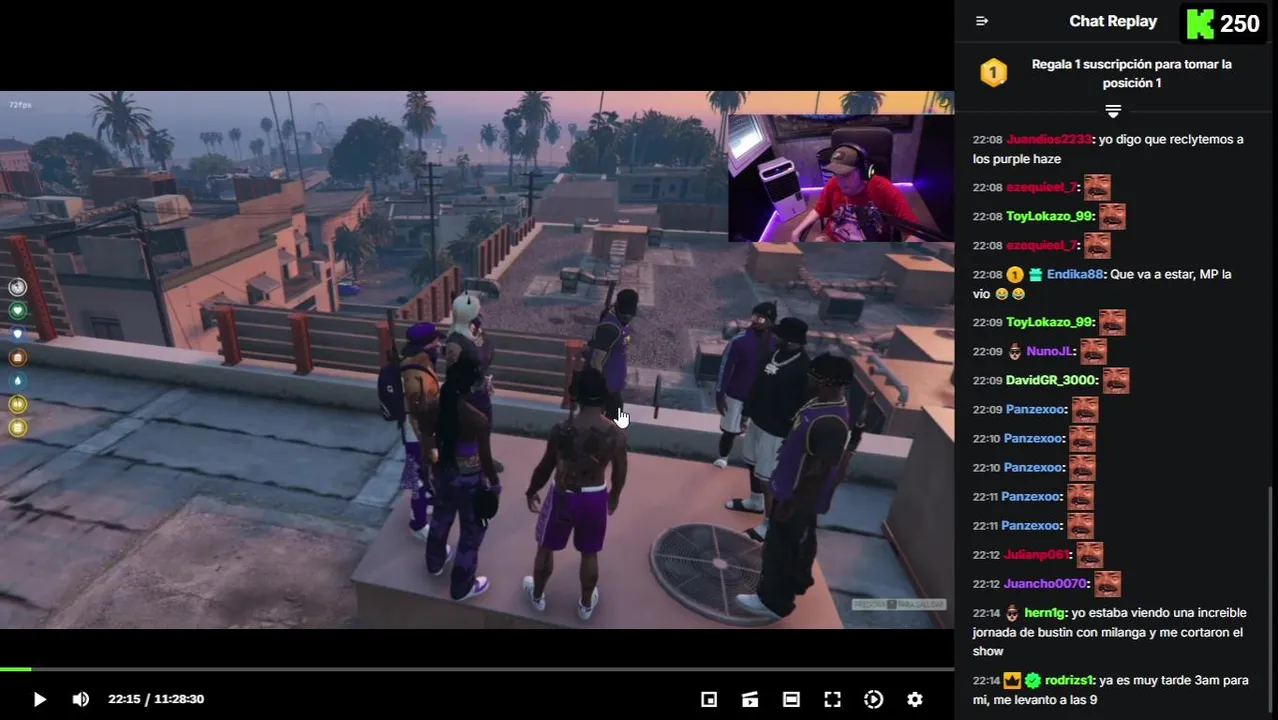This screenshot has height=720, width=1278.
Task: Open player settings gear
Action: [914, 700]
